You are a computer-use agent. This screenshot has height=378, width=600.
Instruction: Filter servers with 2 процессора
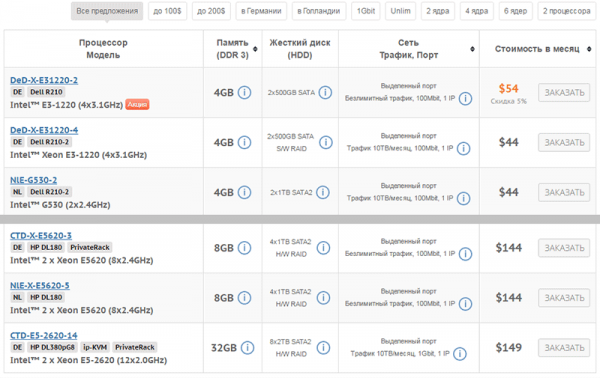[567, 11]
